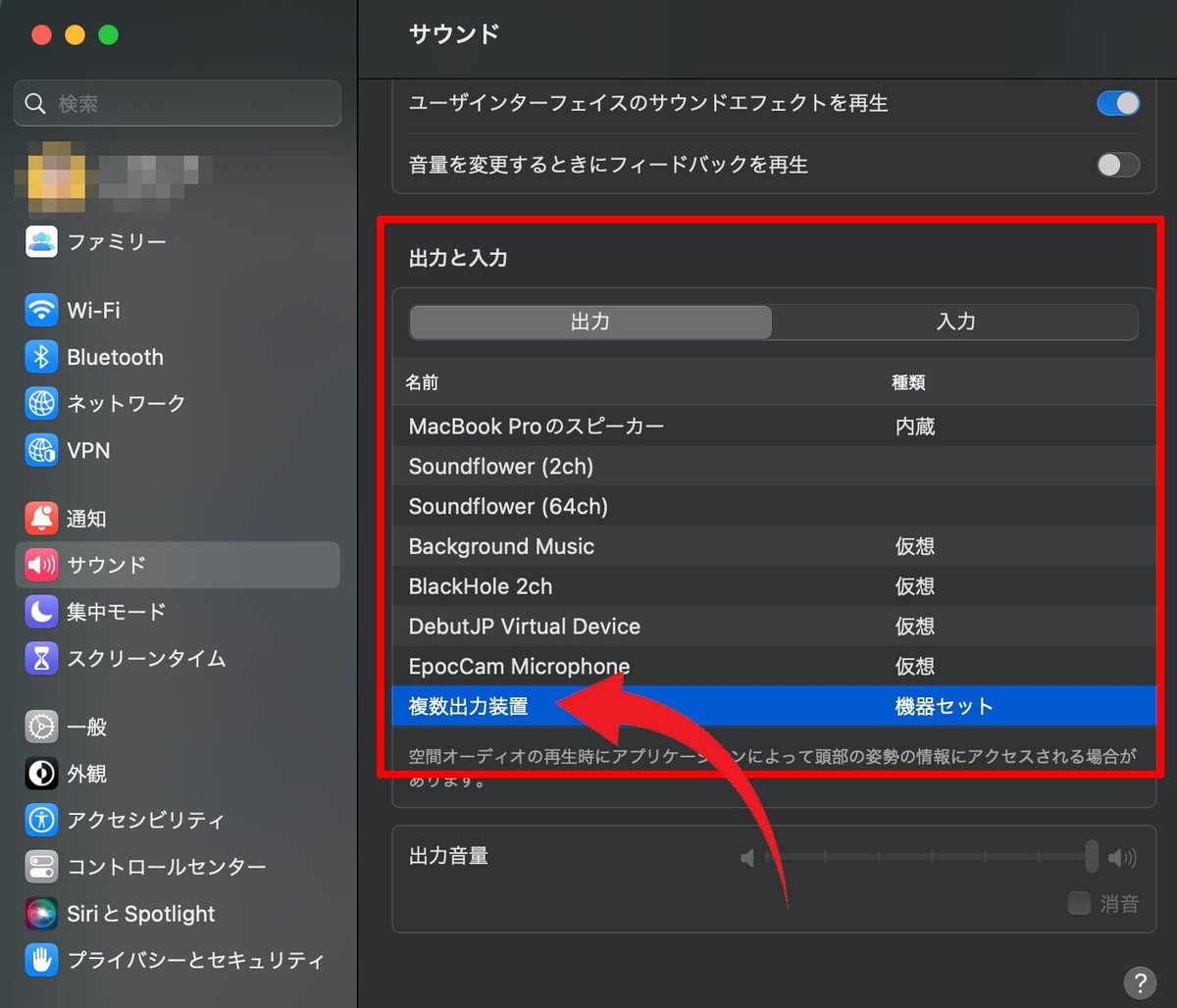1177x1008 pixels.
Task: Click 機器セット type cell
Action: (945, 706)
